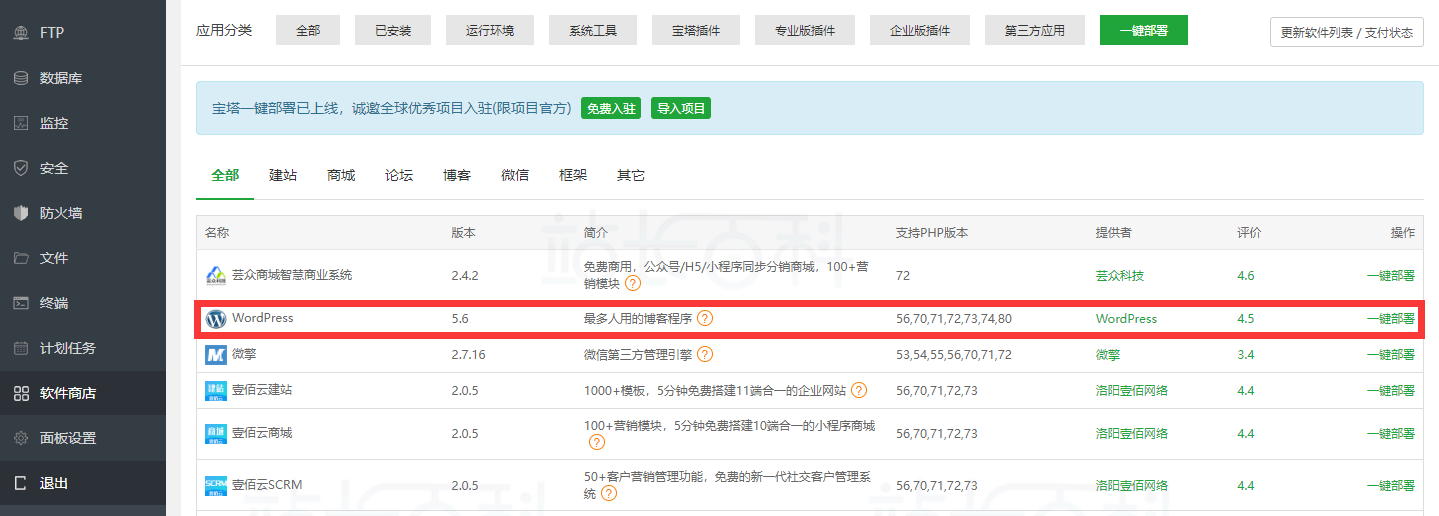Click the help icon next to WordPress description
The image size is (1439, 516).
coord(705,319)
